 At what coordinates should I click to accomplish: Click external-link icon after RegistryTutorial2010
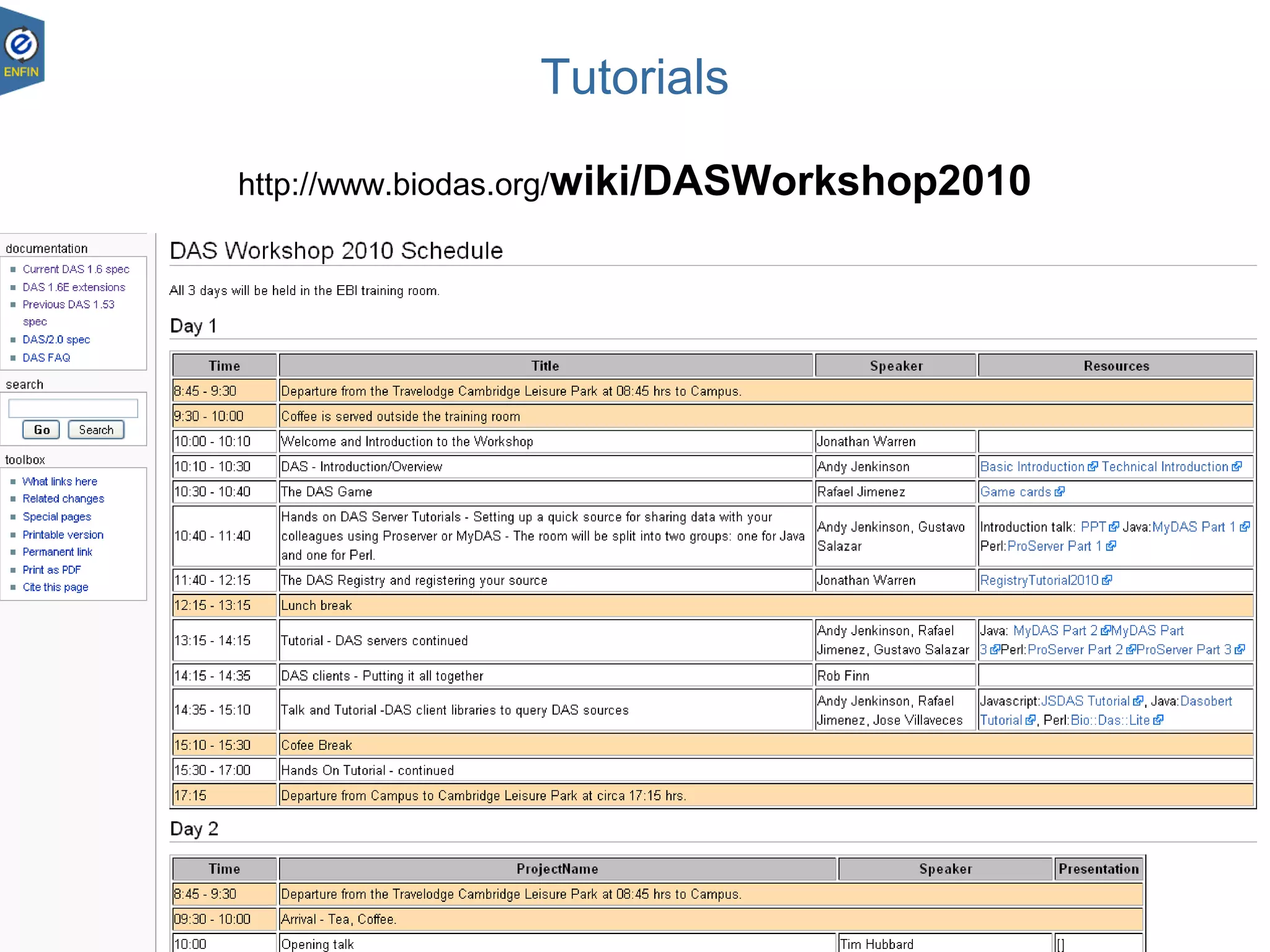(x=1107, y=580)
